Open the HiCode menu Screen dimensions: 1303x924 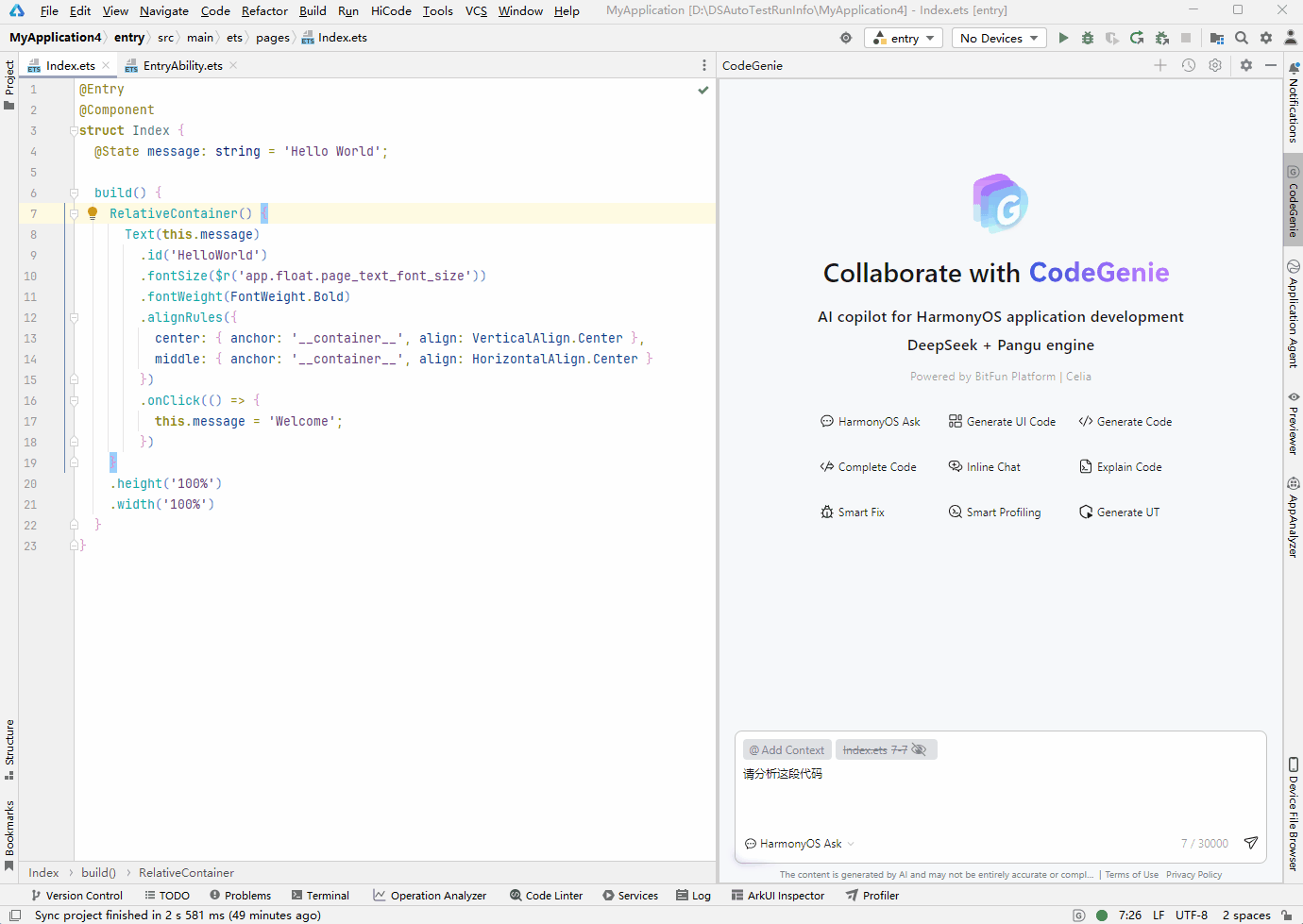pos(391,10)
